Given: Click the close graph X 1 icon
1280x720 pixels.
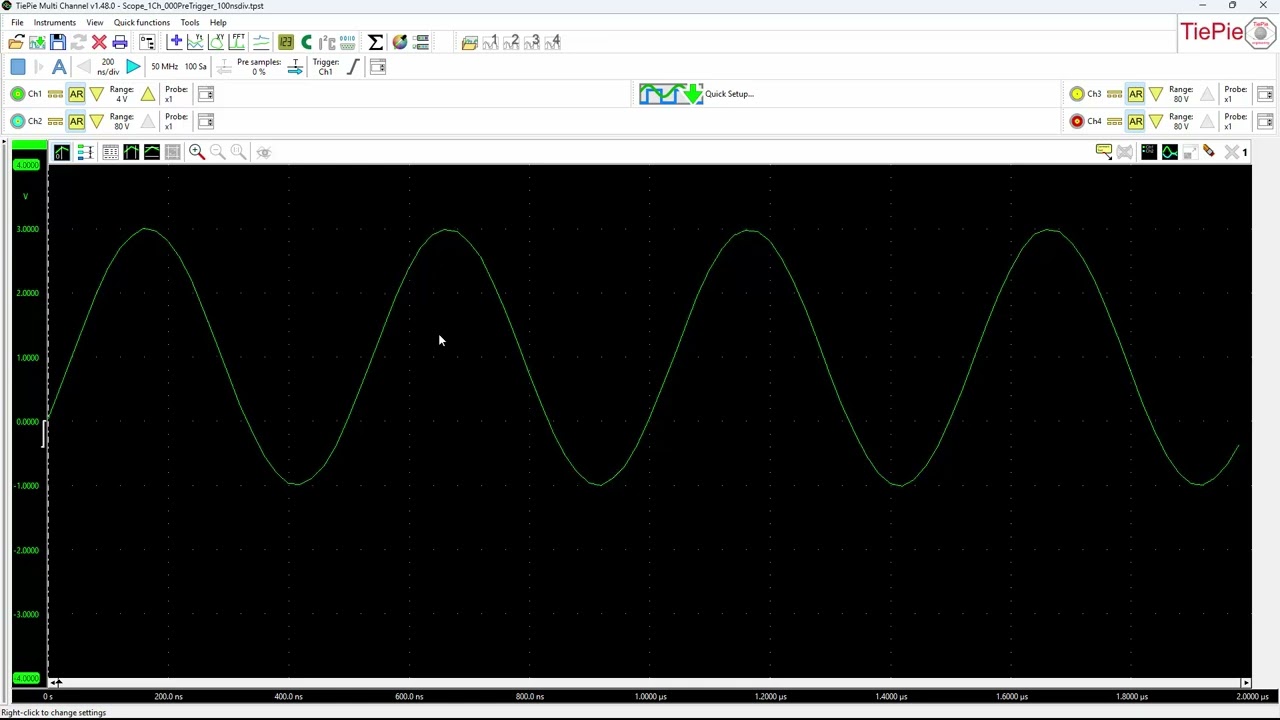Looking at the screenshot, I should [1236, 152].
